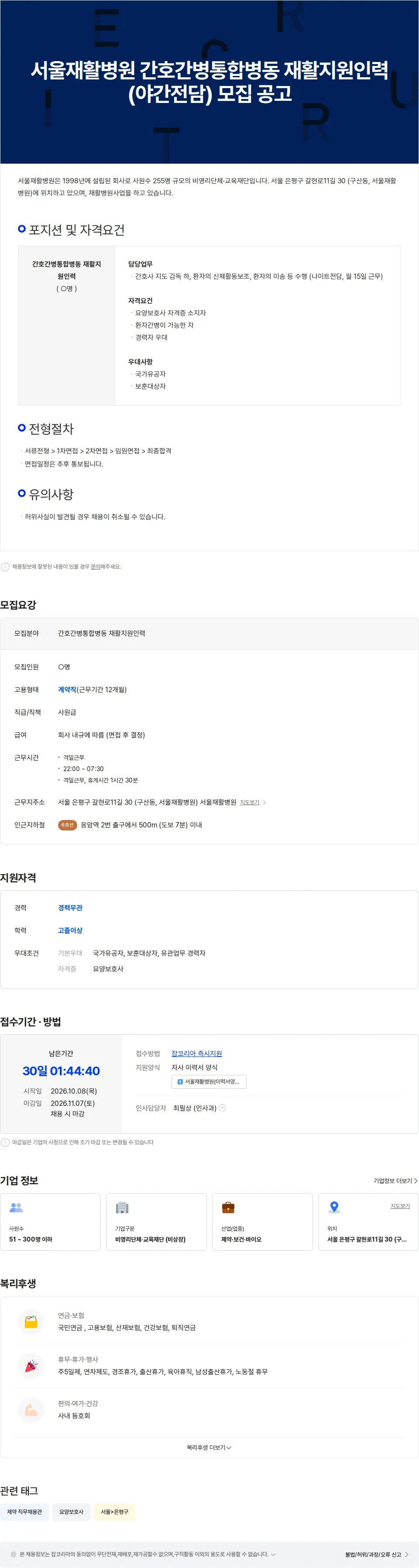Click the 2026.10.08(목) start date
This screenshot has height=1568, width=419.
74,1091
